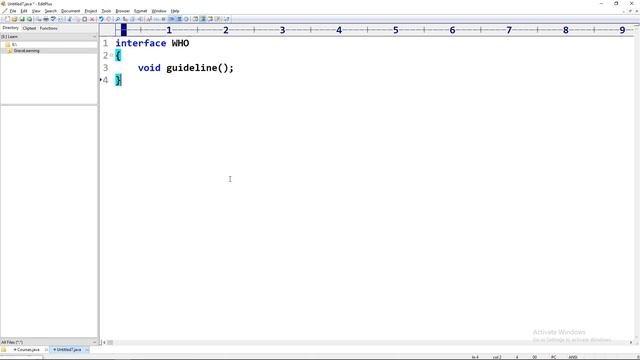Click the closing brace on line 4
Image resolution: width=640 pixels, height=360 pixels.
(118, 80)
